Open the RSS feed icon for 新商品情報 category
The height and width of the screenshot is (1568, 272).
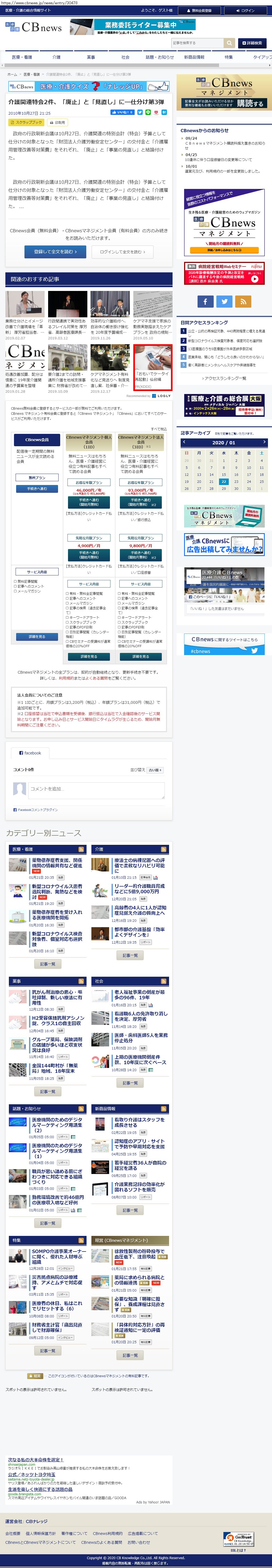[x=164, y=1109]
